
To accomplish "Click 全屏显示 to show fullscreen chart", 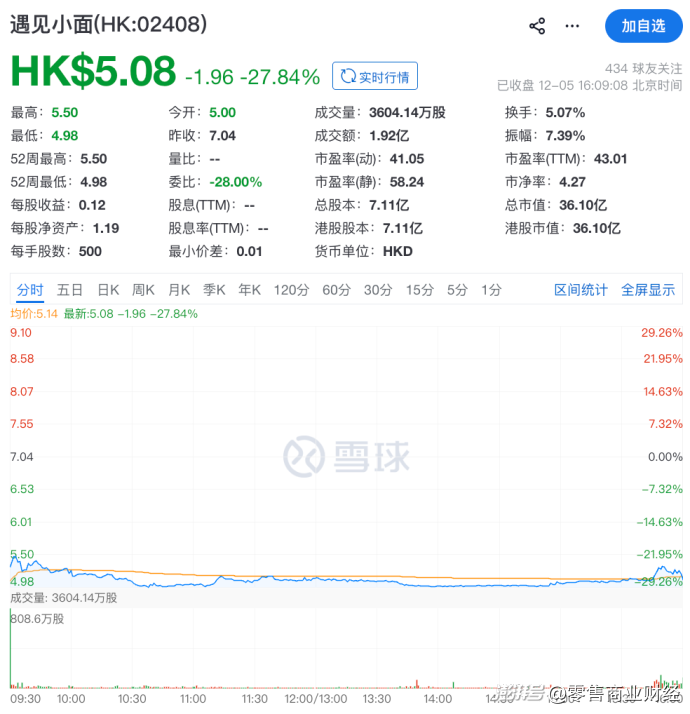I will point(648,290).
